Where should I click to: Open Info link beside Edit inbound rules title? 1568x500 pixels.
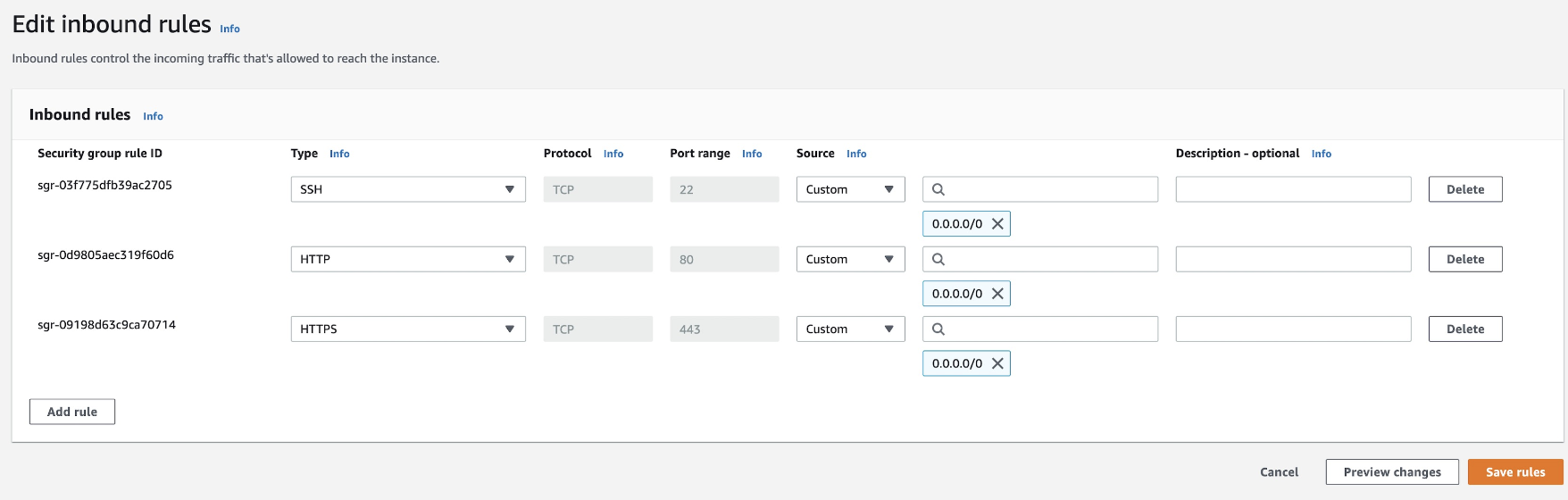pyautogui.click(x=229, y=29)
